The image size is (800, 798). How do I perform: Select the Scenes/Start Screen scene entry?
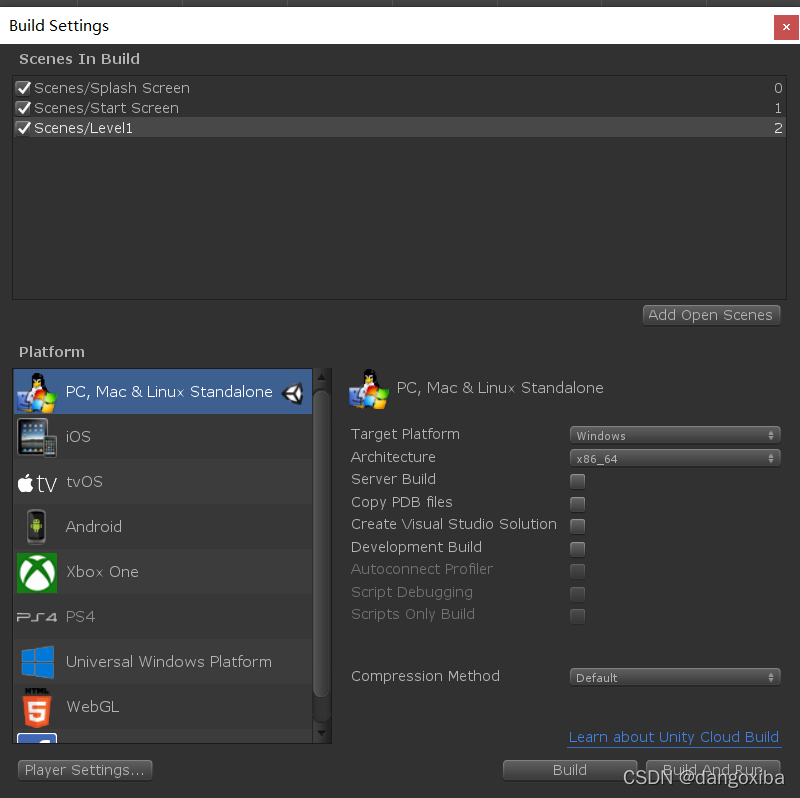click(x=399, y=108)
